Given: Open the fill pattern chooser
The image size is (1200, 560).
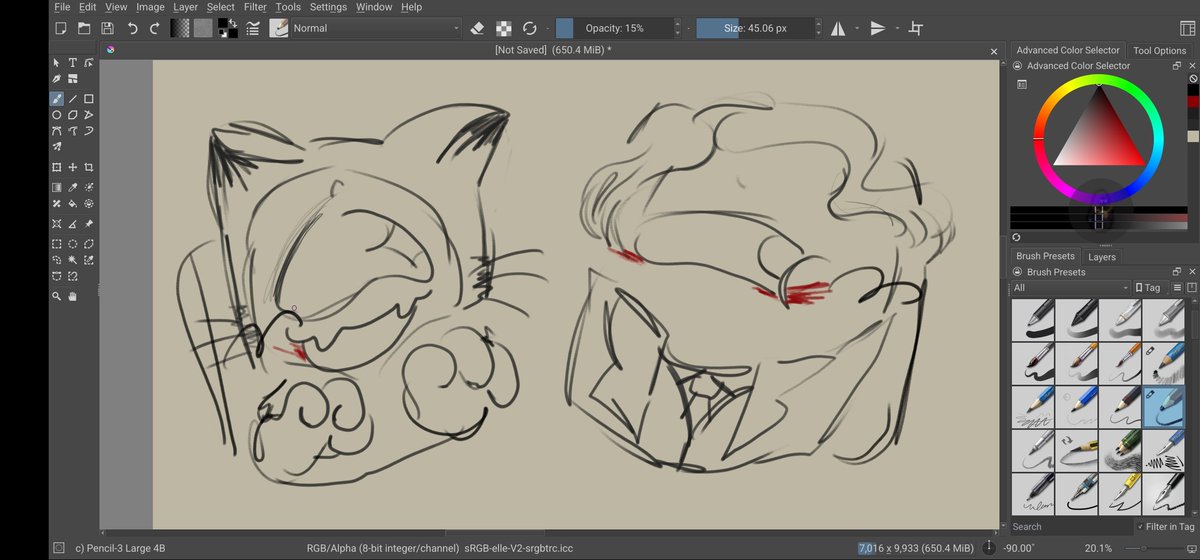Looking at the screenshot, I should click(203, 28).
